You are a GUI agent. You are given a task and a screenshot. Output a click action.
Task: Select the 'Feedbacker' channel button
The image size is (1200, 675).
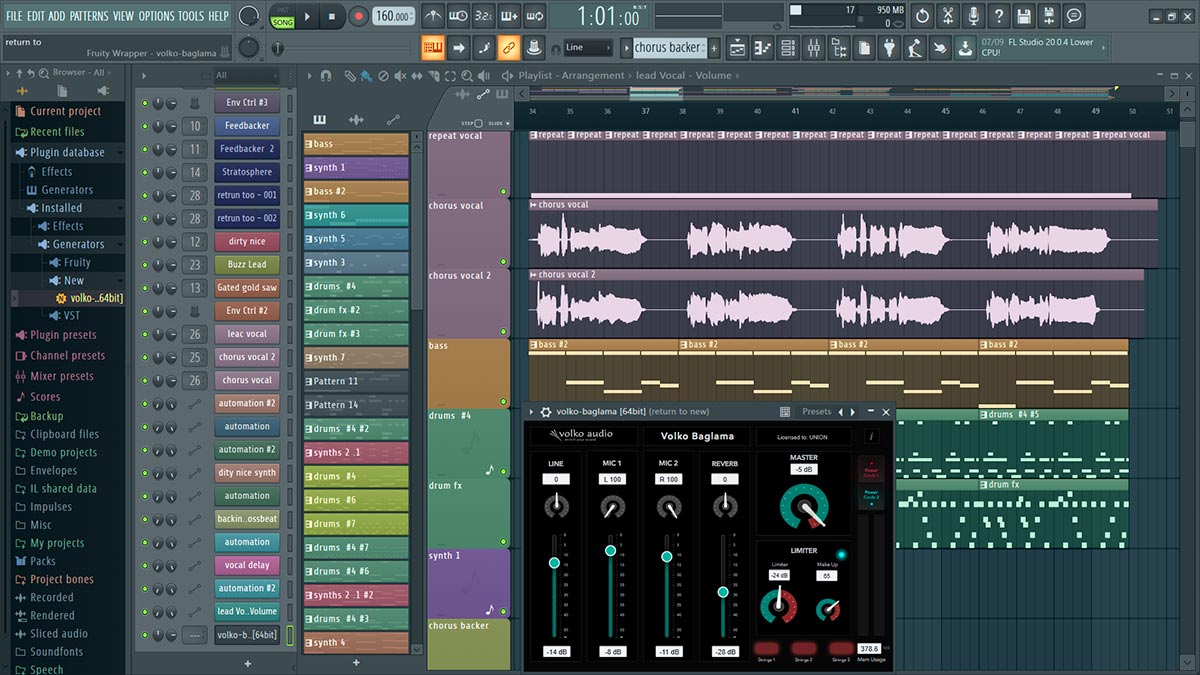coord(247,126)
